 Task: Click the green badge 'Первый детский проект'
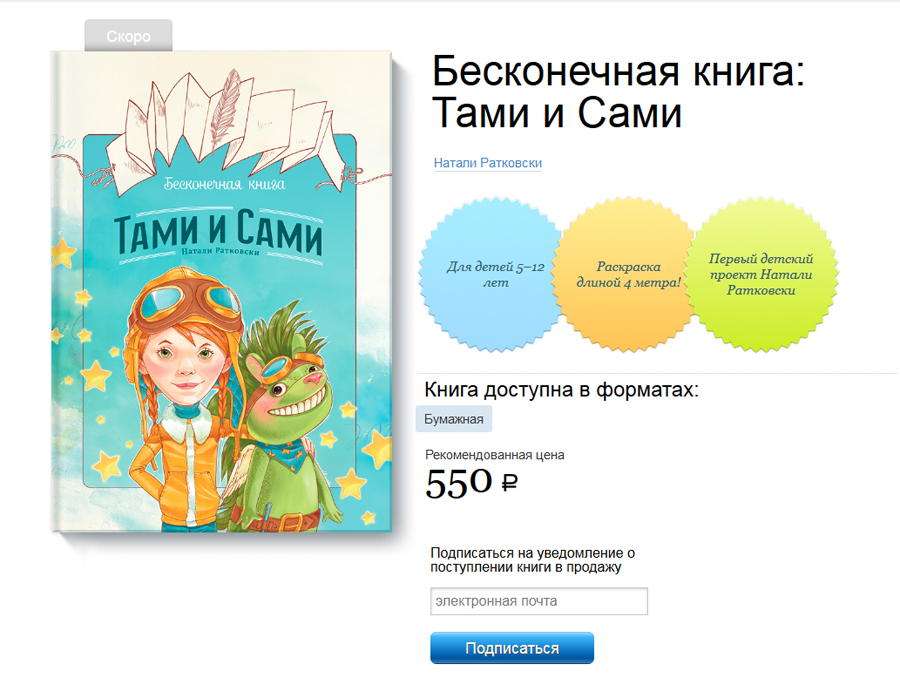coord(761,274)
